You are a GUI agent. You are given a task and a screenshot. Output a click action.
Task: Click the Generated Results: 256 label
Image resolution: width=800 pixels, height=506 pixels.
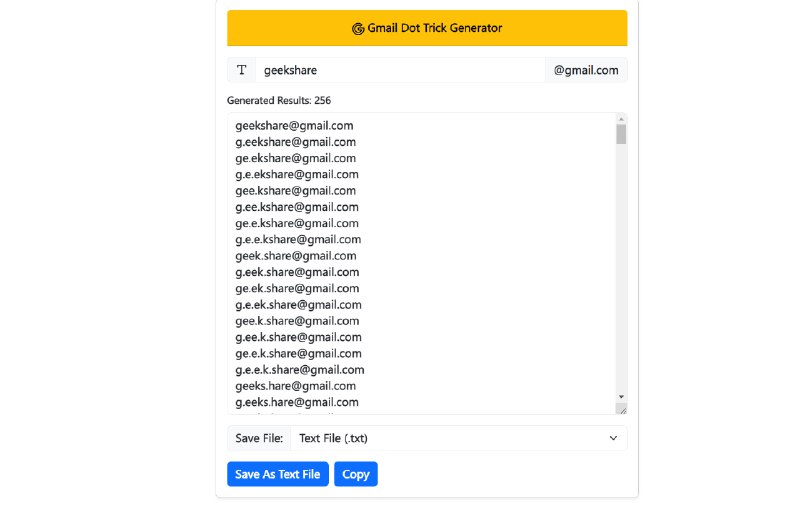[279, 101]
